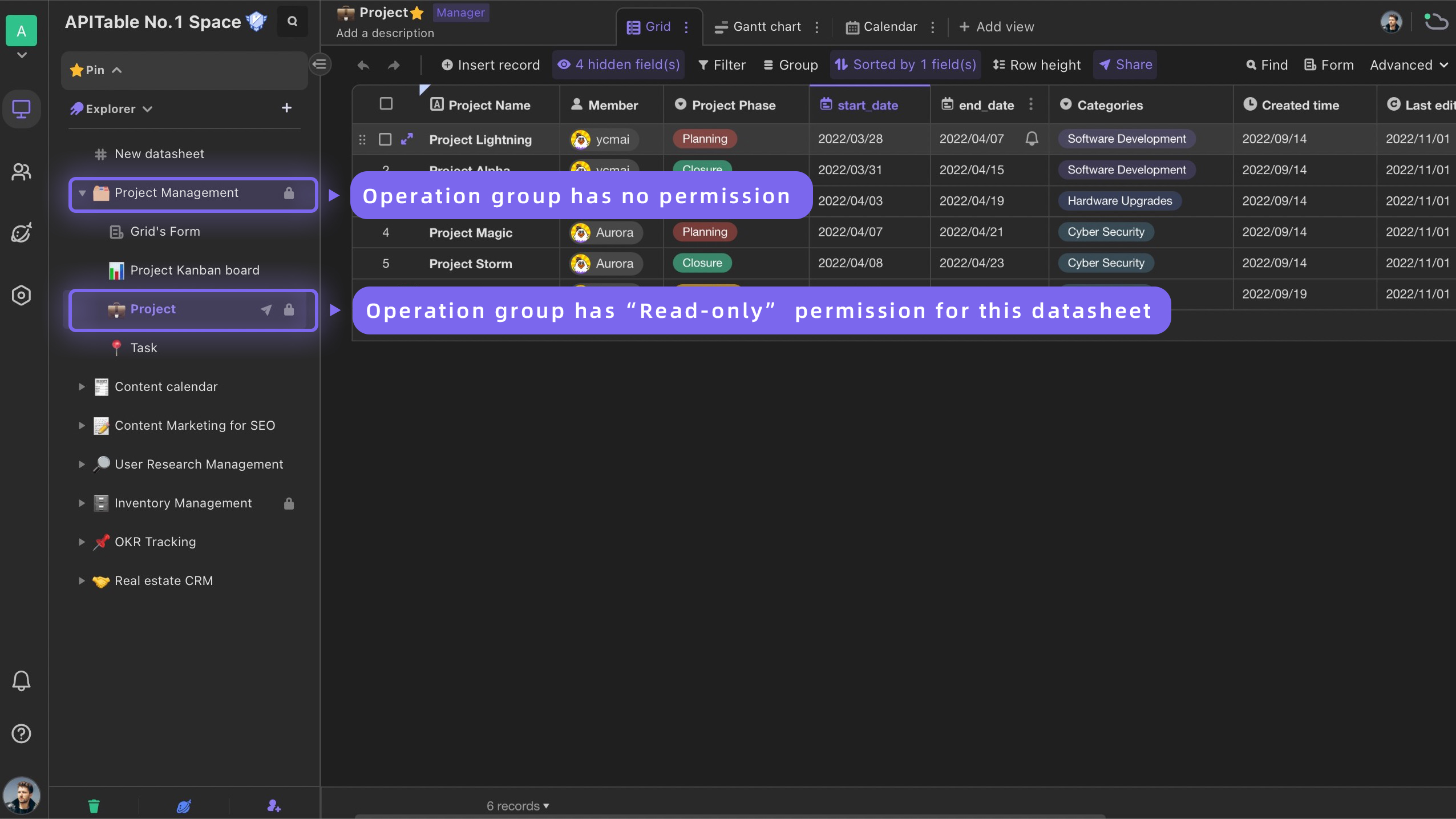Open notifications bell in left sidebar

(x=21, y=681)
